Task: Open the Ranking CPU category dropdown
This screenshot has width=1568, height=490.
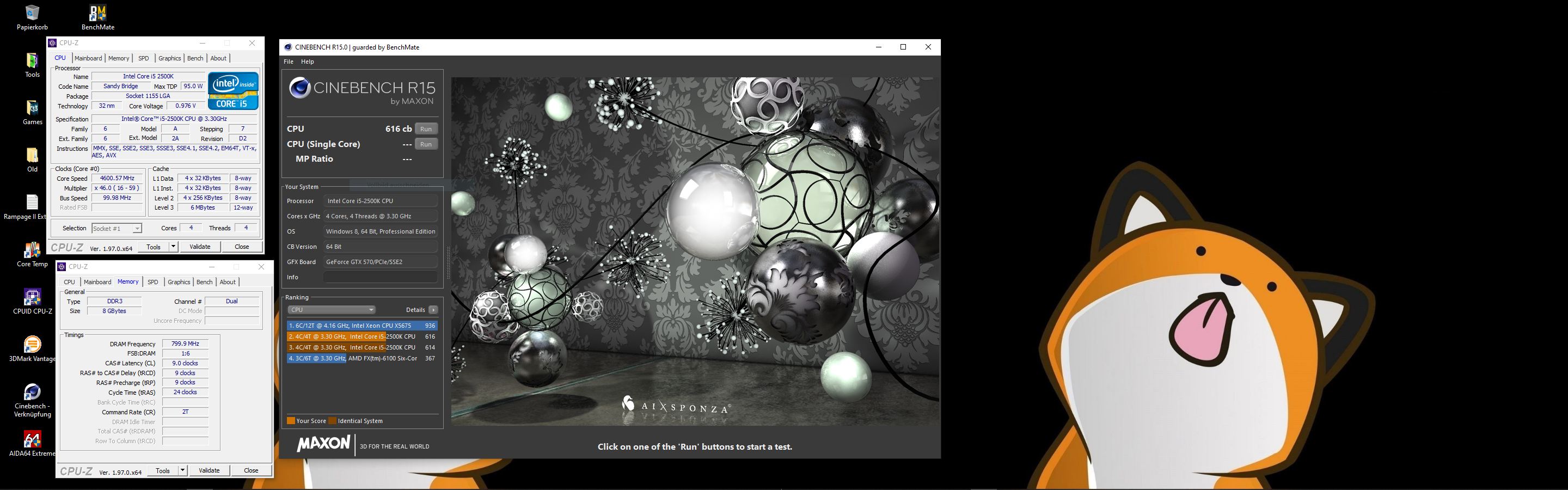Action: coord(331,310)
